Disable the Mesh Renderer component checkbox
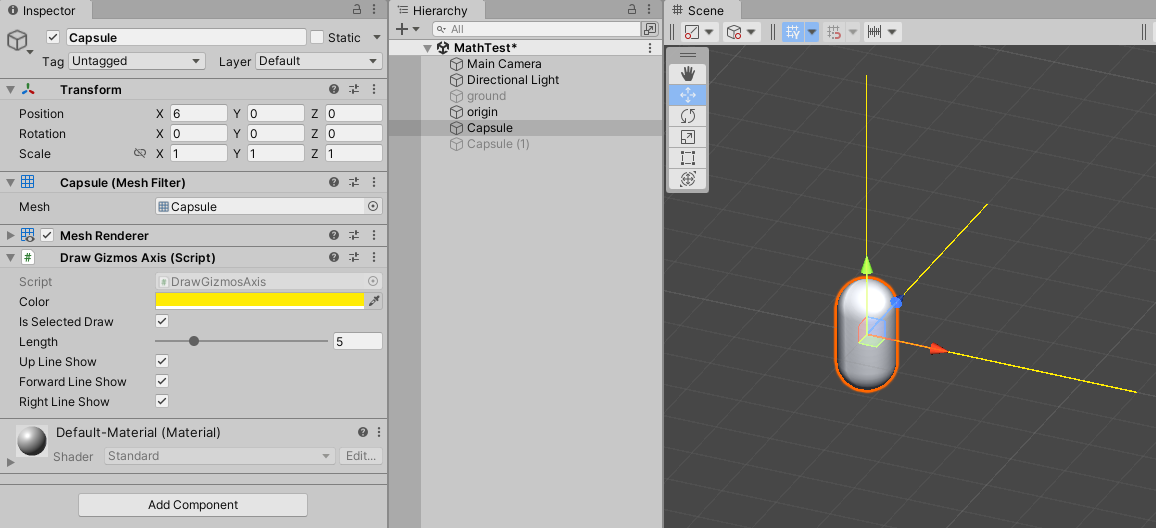The width and height of the screenshot is (1156, 528). [x=47, y=235]
